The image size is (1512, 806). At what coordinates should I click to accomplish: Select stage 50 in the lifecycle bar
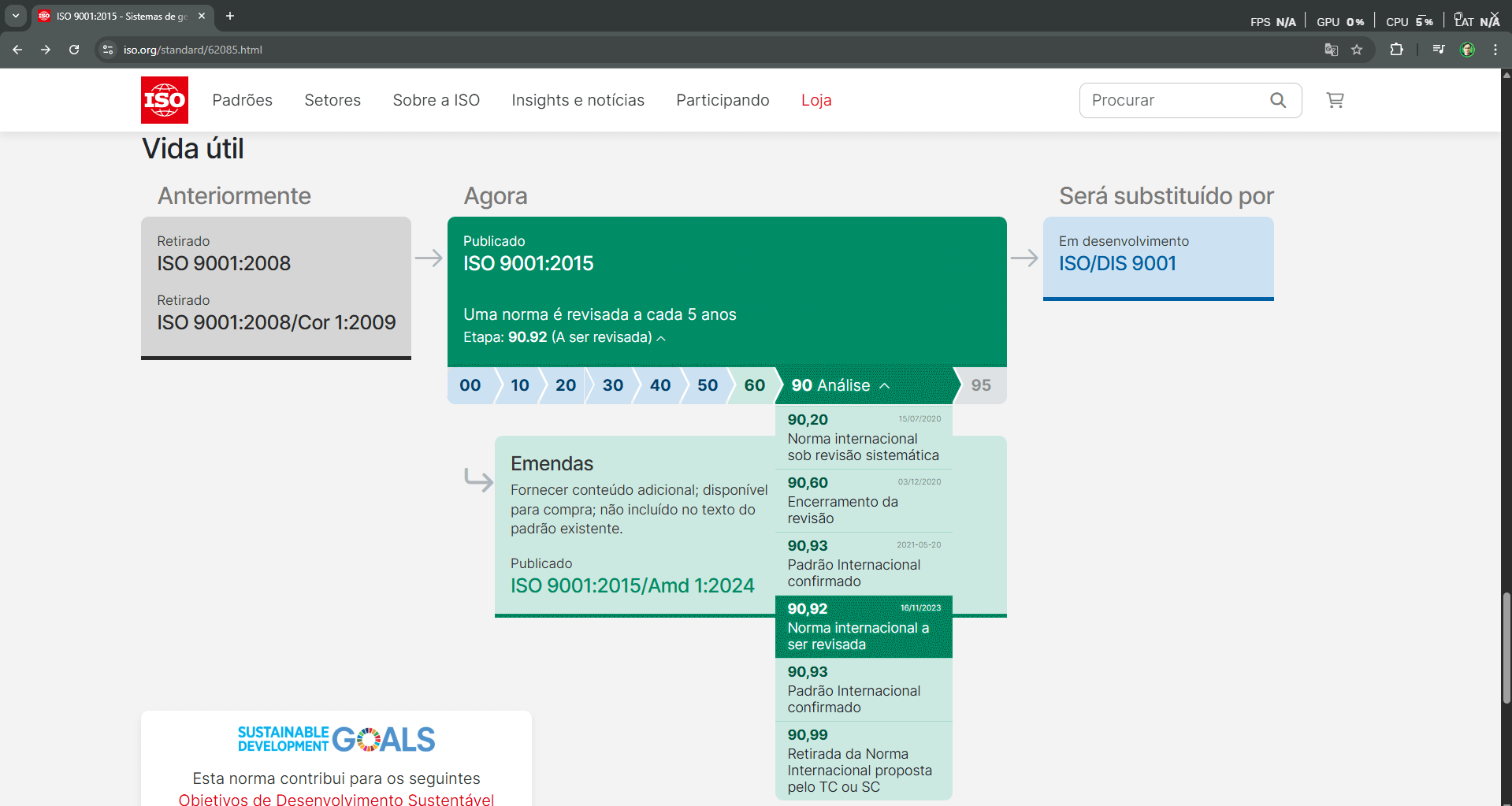pyautogui.click(x=708, y=385)
